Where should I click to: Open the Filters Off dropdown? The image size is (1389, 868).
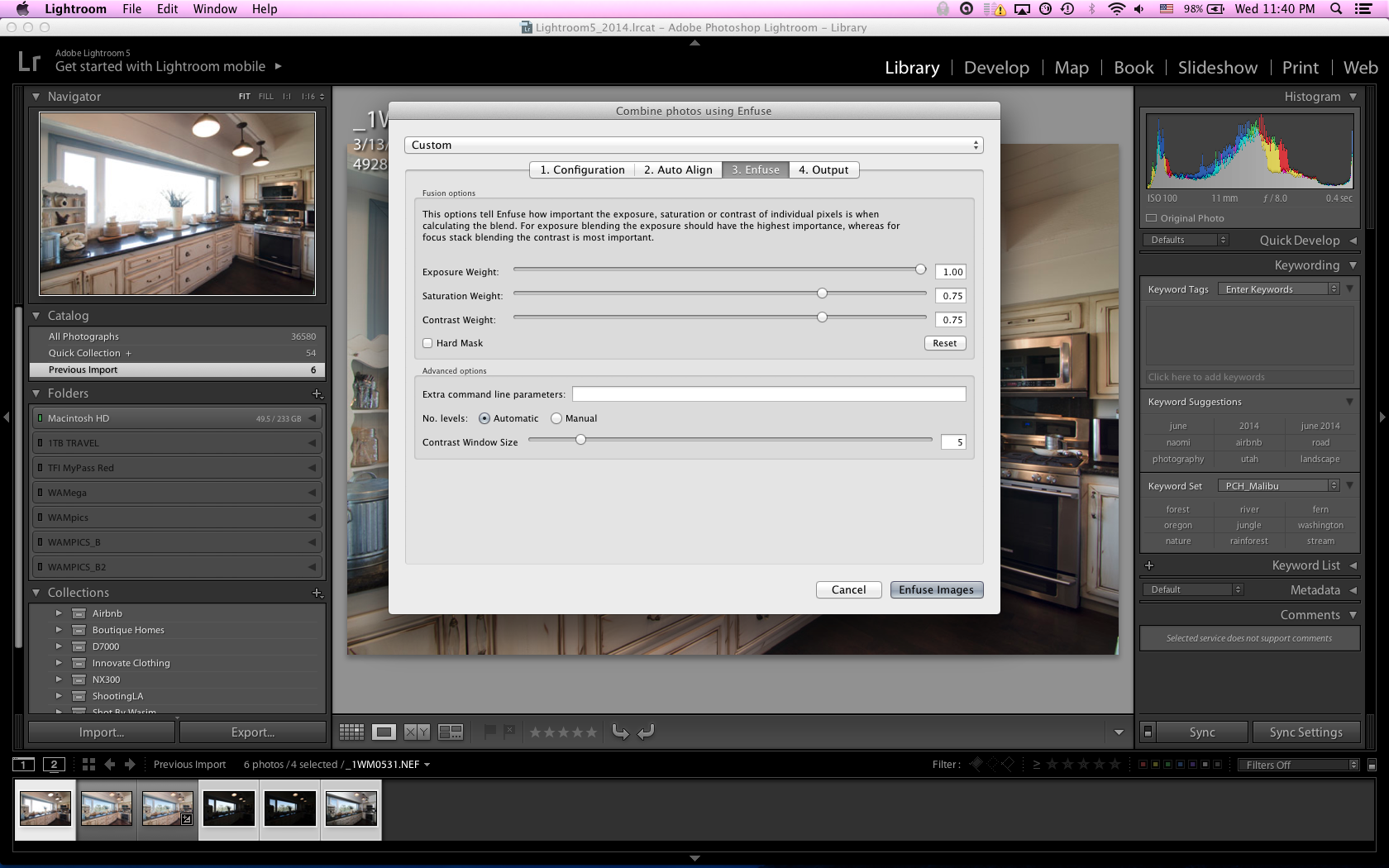1298,765
